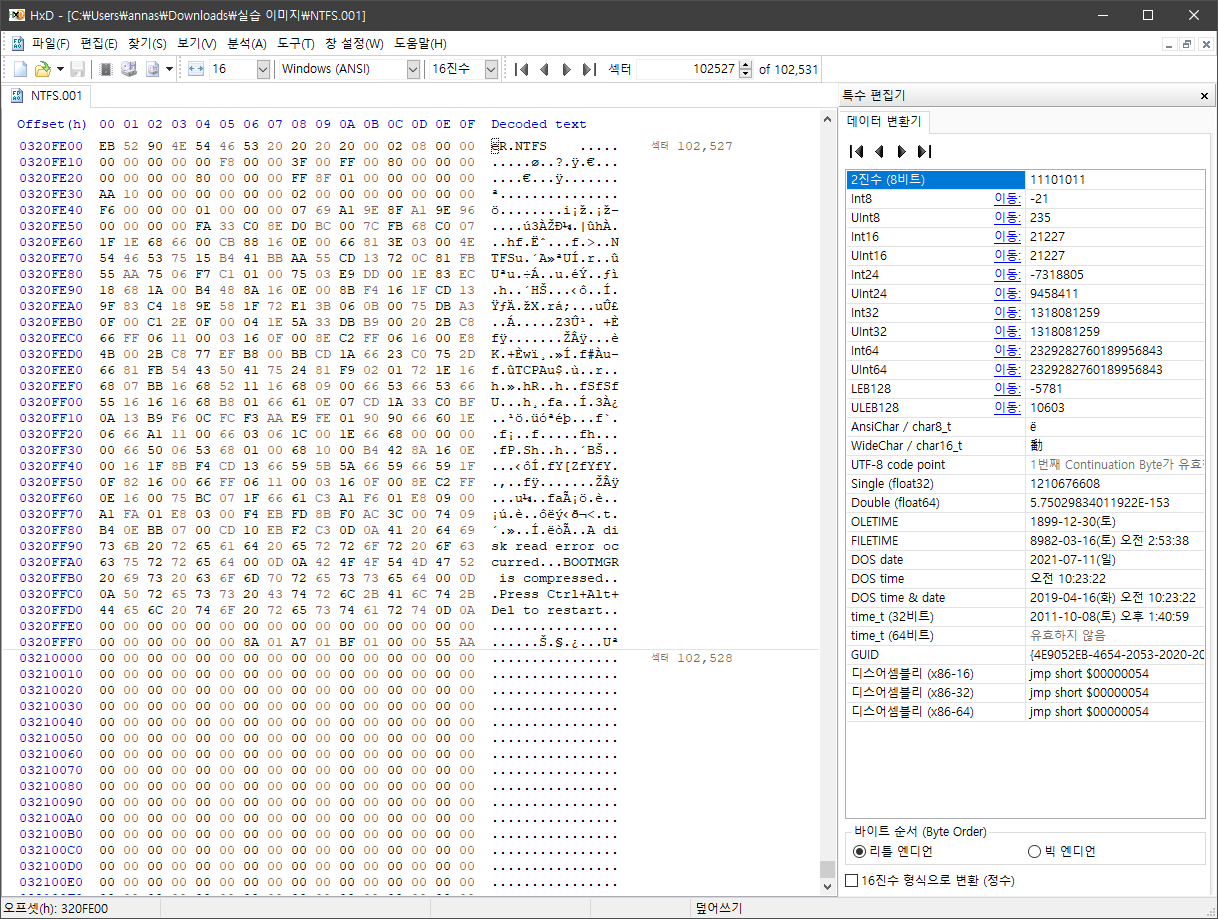Screen dimensions: 1218x919
Task: Click the Open file folder icon
Action: (x=42, y=69)
